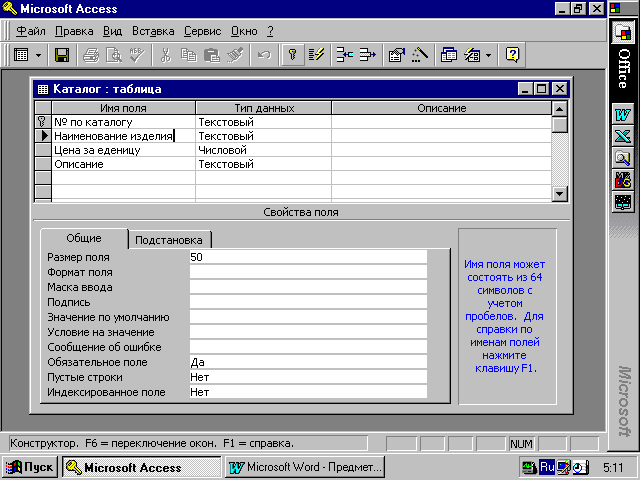Switch to the Подстановка tab

(169, 240)
